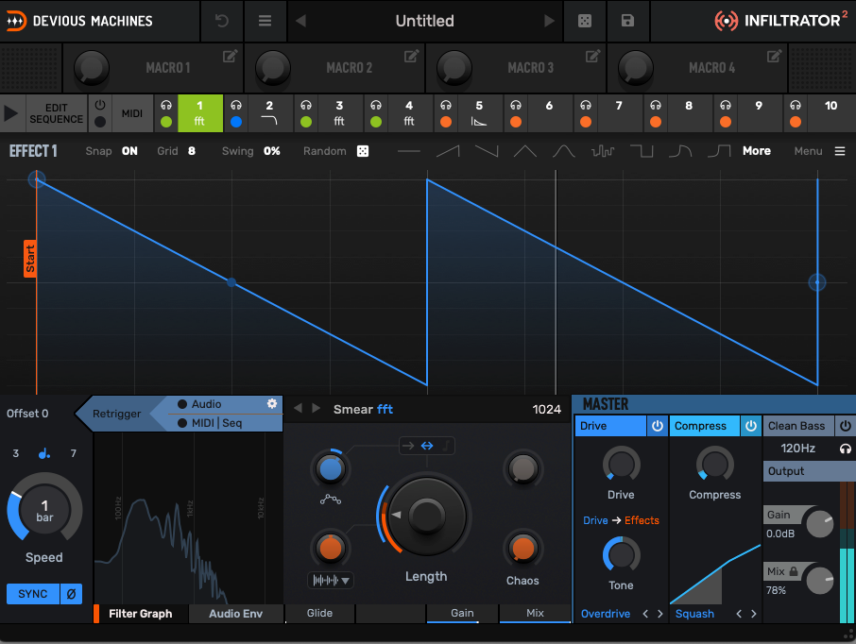Open waveform type dropdown

(330, 580)
